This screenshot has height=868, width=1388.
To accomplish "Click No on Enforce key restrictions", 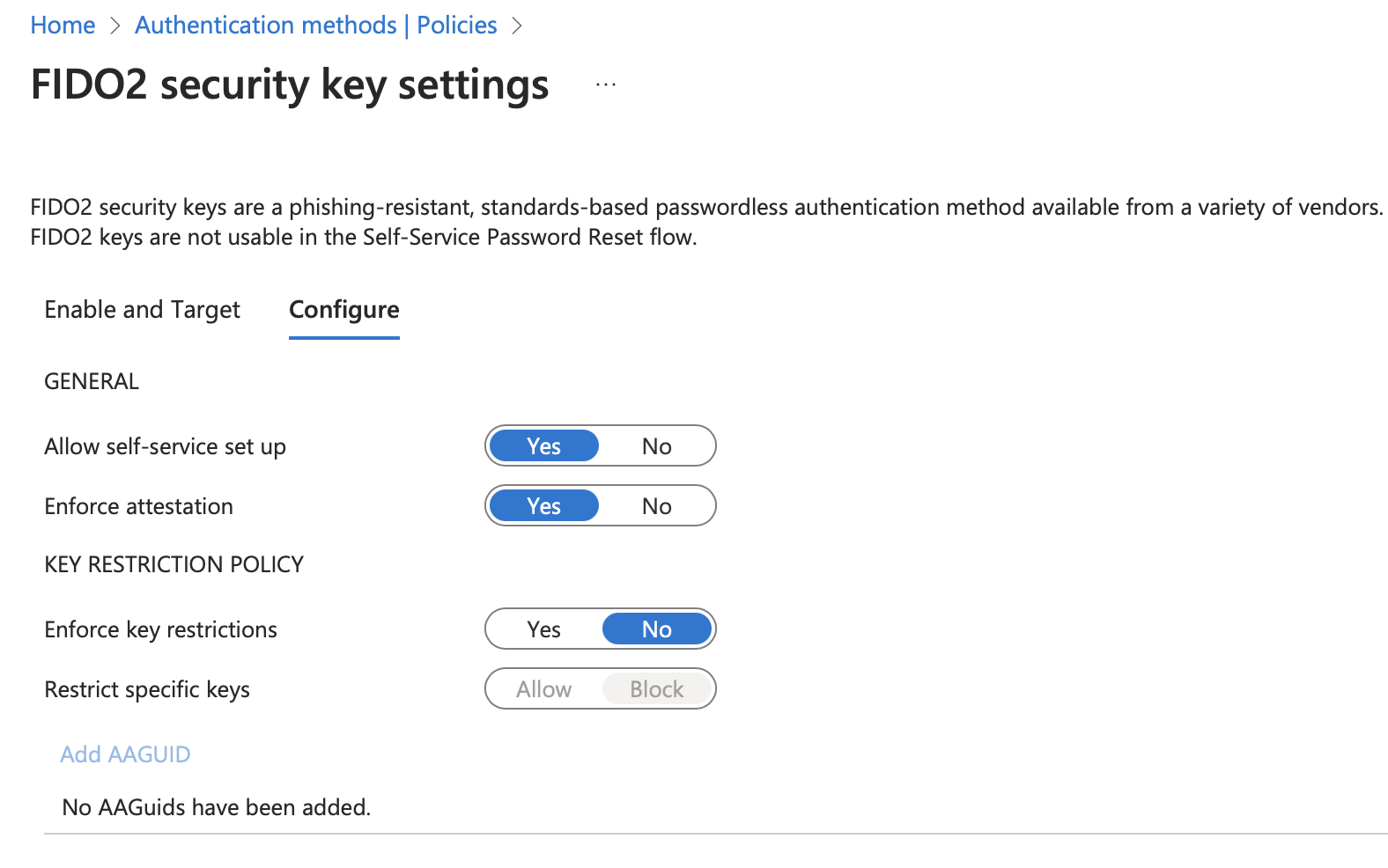I will point(656,629).
